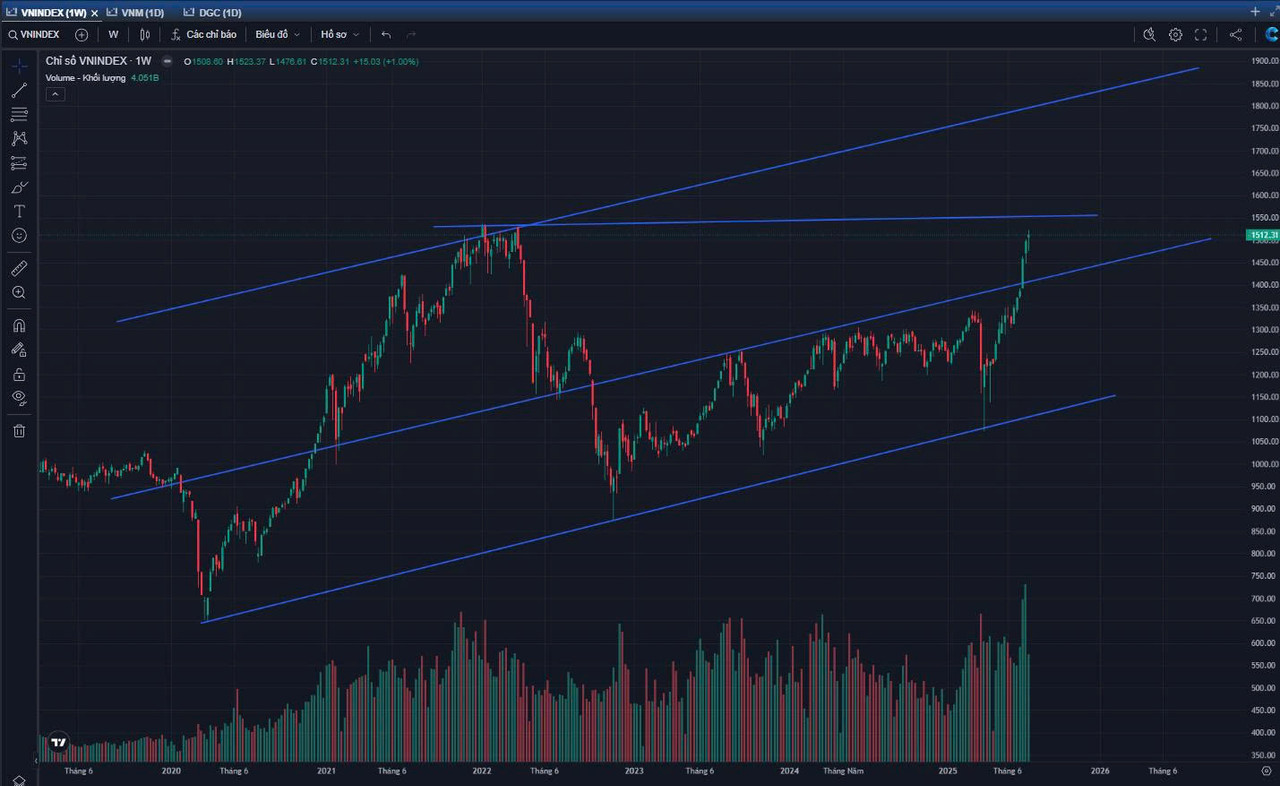Image resolution: width=1280 pixels, height=786 pixels.
Task: Open Các chỉ báo indicators dialog
Action: tap(204, 34)
